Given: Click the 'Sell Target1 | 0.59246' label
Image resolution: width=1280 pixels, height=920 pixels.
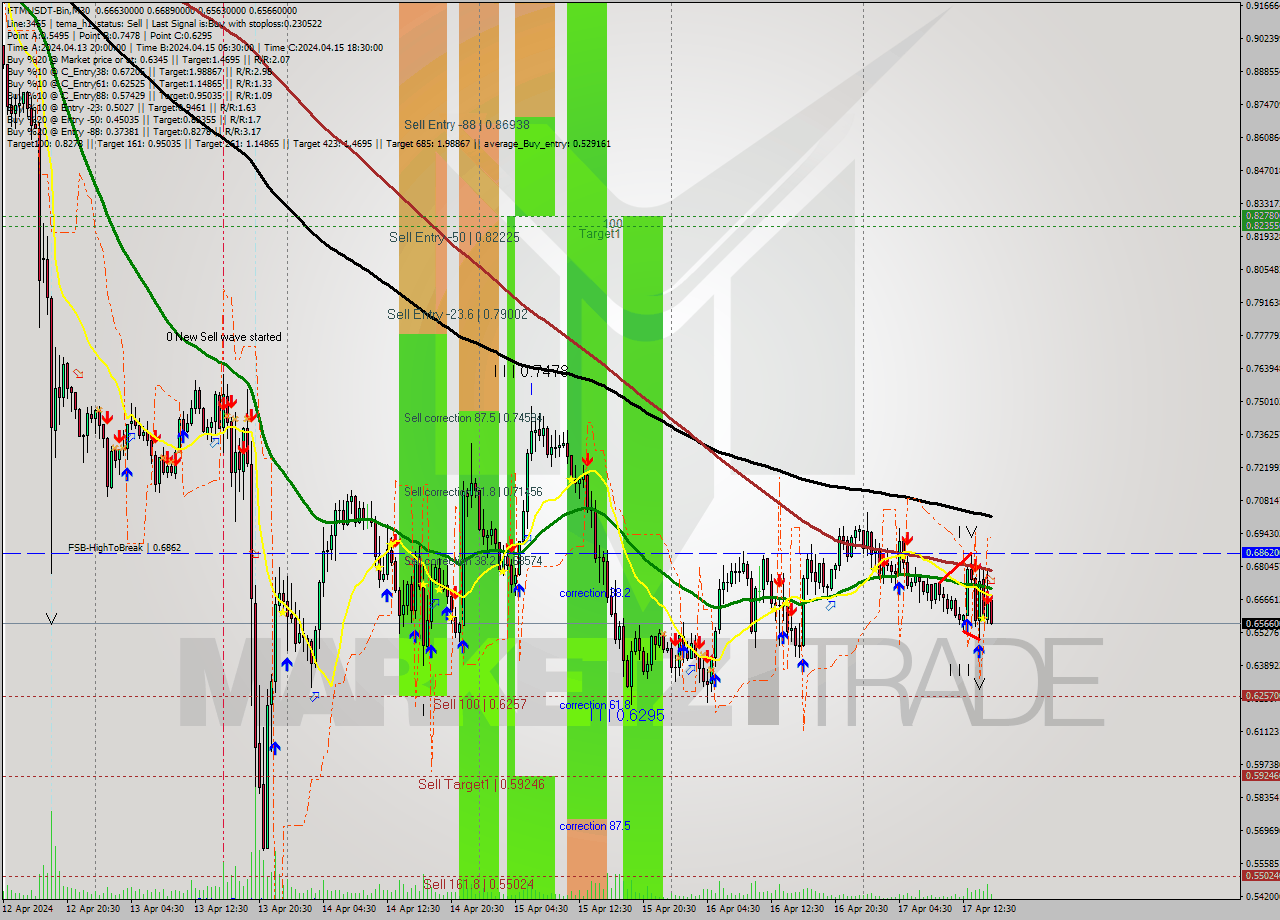Looking at the screenshot, I should [481, 784].
